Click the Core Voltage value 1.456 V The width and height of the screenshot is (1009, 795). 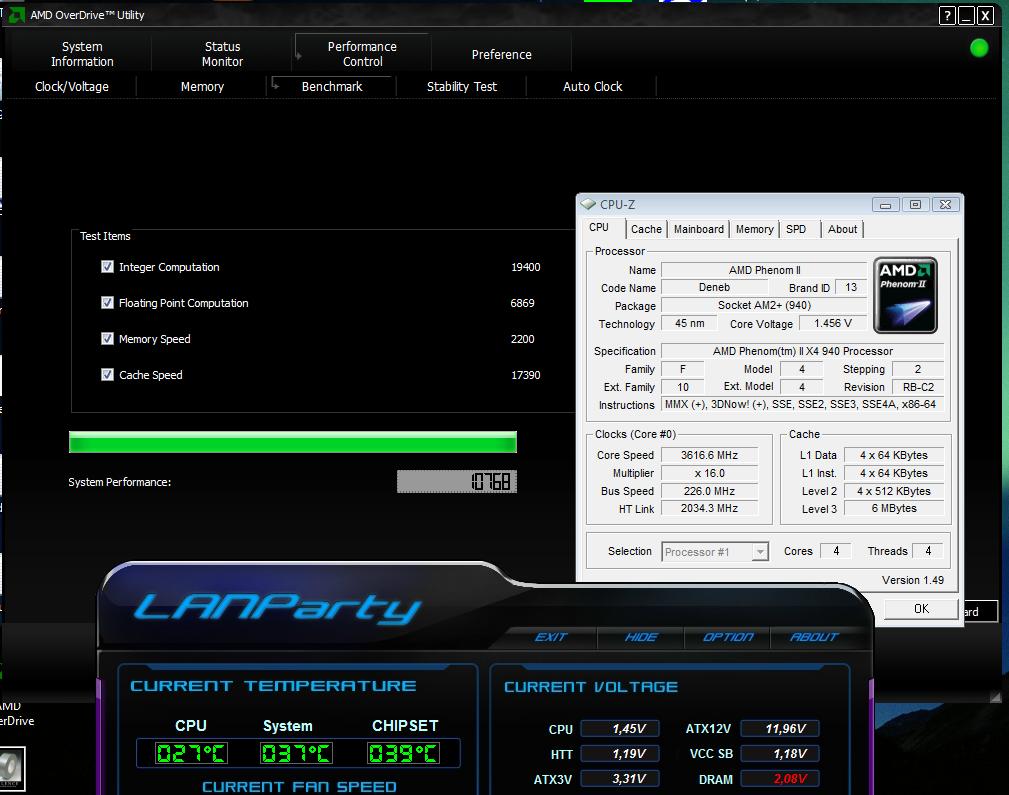pyautogui.click(x=833, y=323)
